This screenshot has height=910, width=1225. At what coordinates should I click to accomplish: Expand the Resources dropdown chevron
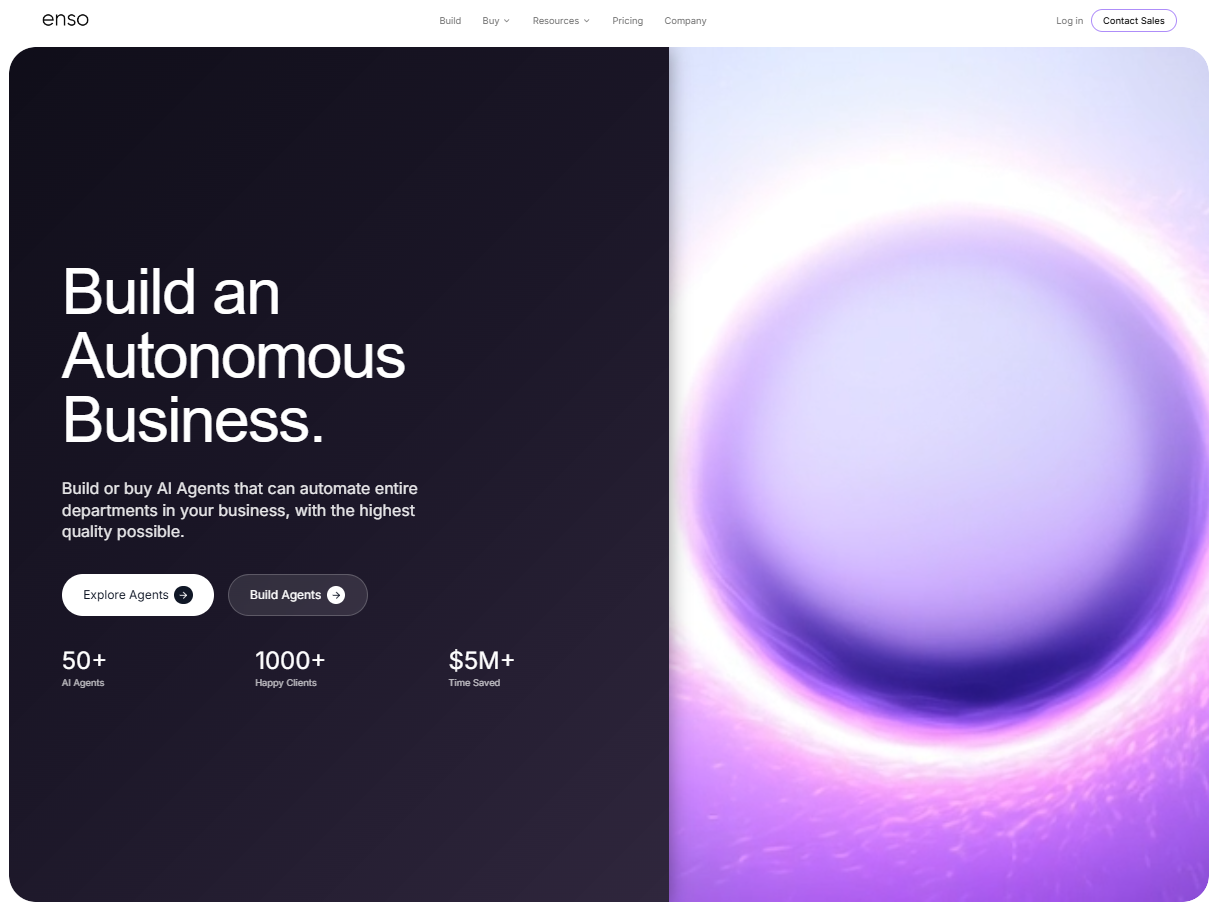(587, 21)
